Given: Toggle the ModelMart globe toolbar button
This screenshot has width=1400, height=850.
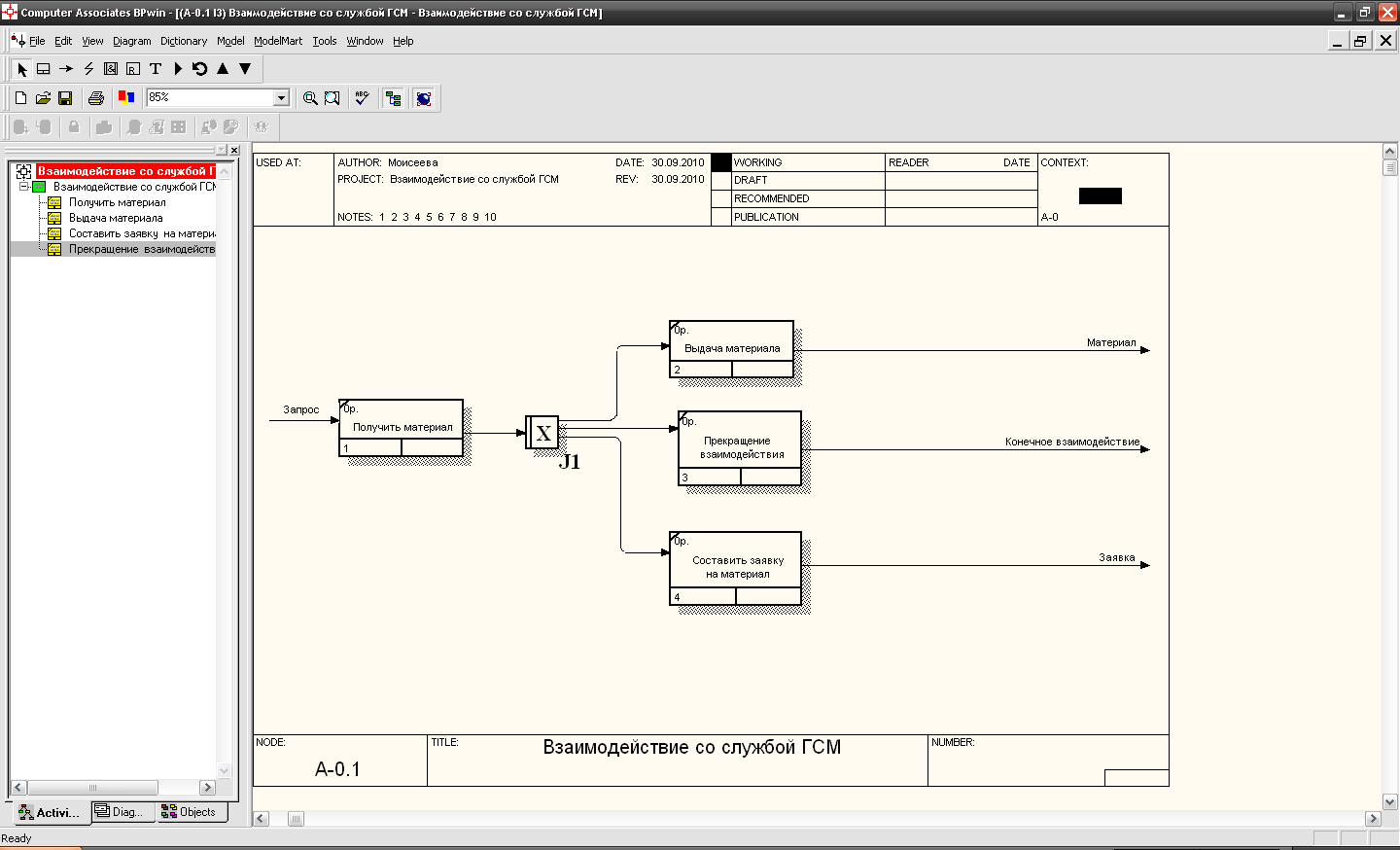Looking at the screenshot, I should pyautogui.click(x=423, y=98).
